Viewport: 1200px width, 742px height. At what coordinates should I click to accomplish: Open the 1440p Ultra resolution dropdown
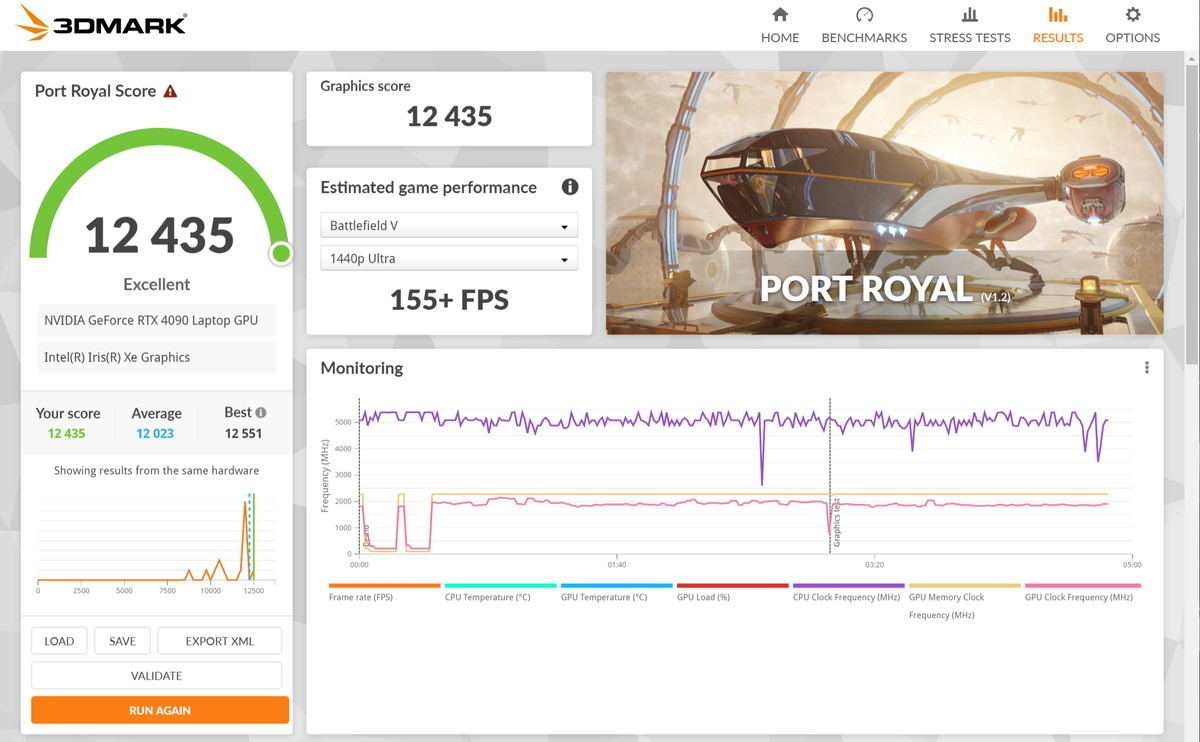tap(449, 259)
